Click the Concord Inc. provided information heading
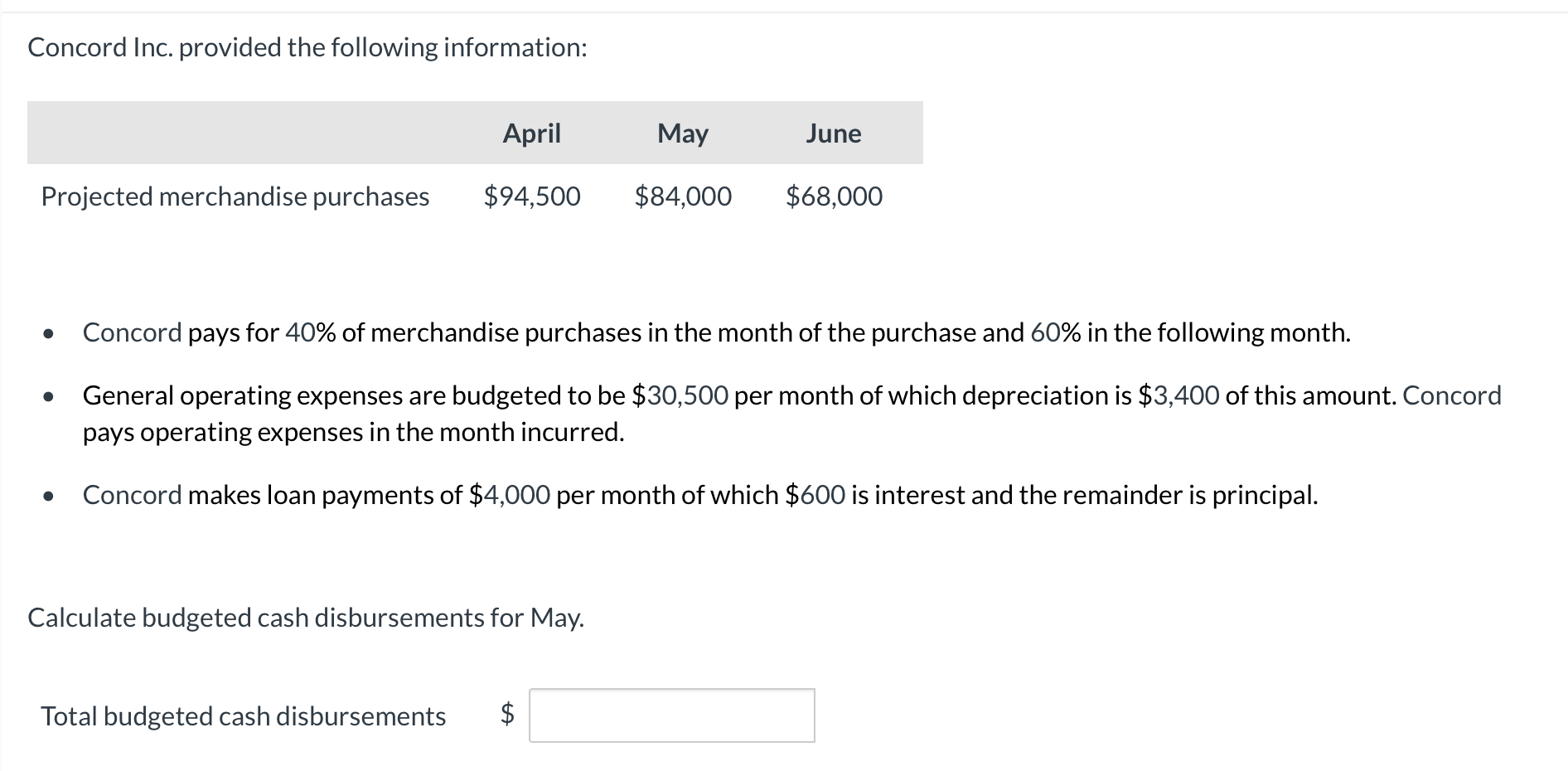The height and width of the screenshot is (771, 1568). point(307,47)
